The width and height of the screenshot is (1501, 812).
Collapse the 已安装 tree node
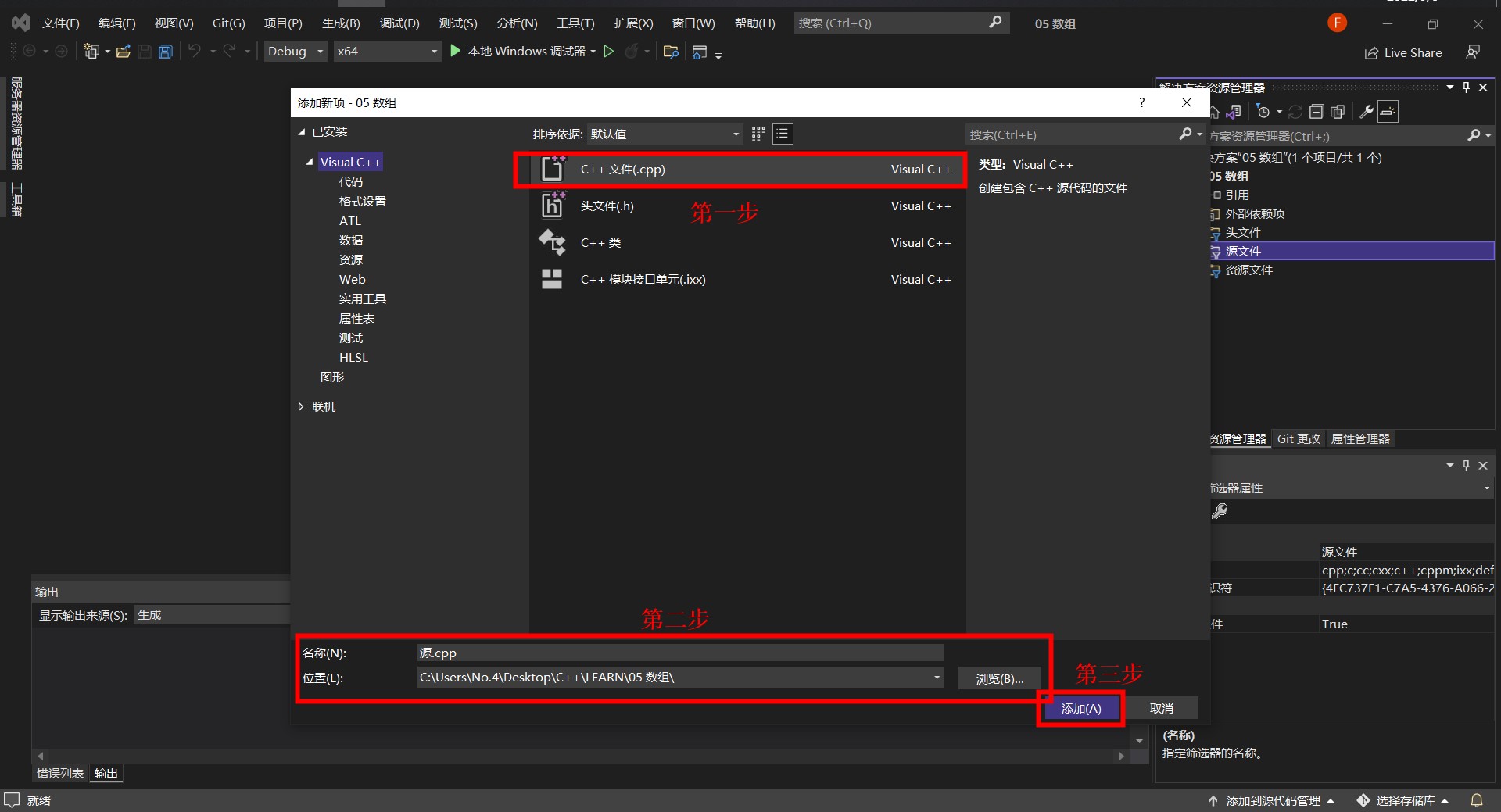click(302, 132)
